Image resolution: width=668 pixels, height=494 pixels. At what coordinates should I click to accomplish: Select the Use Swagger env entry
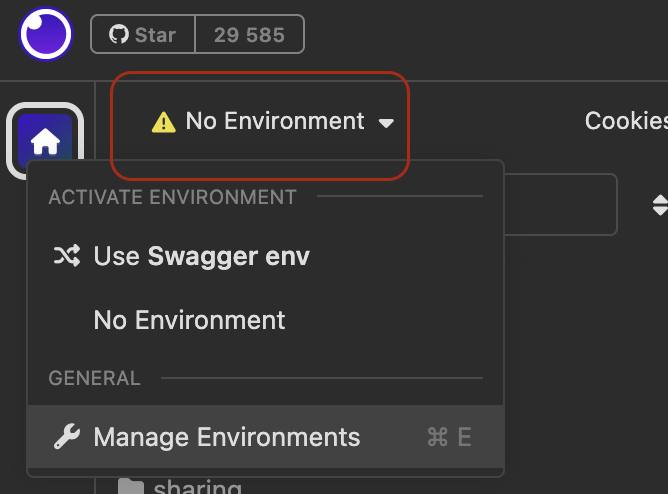pos(201,256)
